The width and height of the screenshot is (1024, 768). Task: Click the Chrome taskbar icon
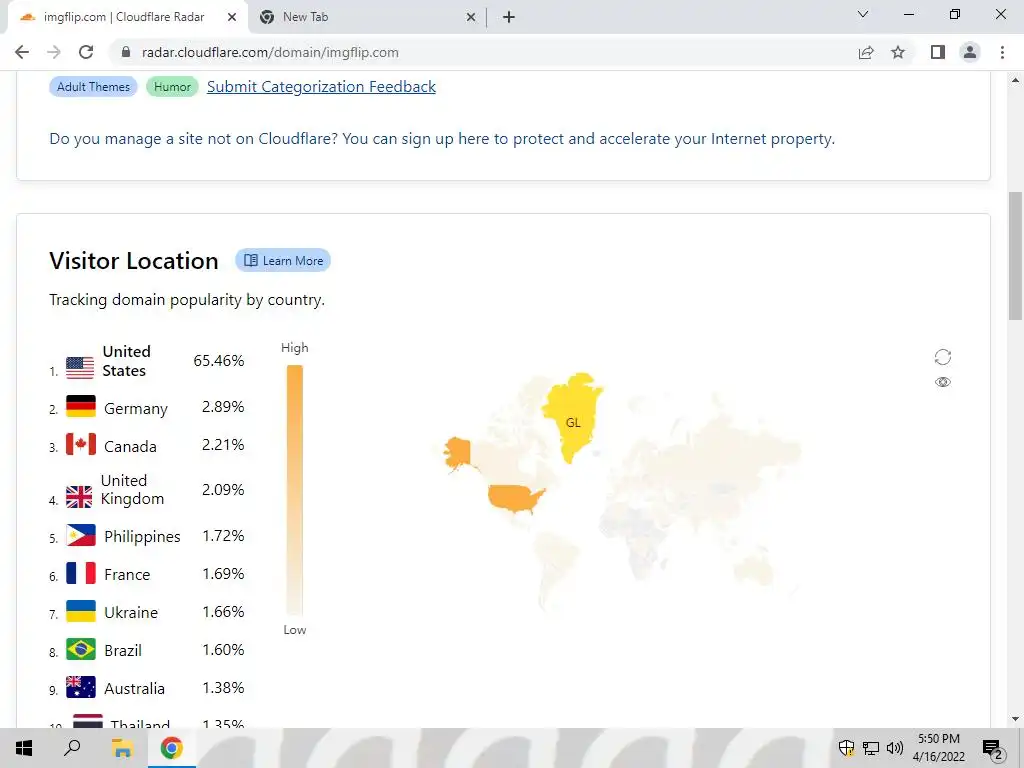[171, 748]
